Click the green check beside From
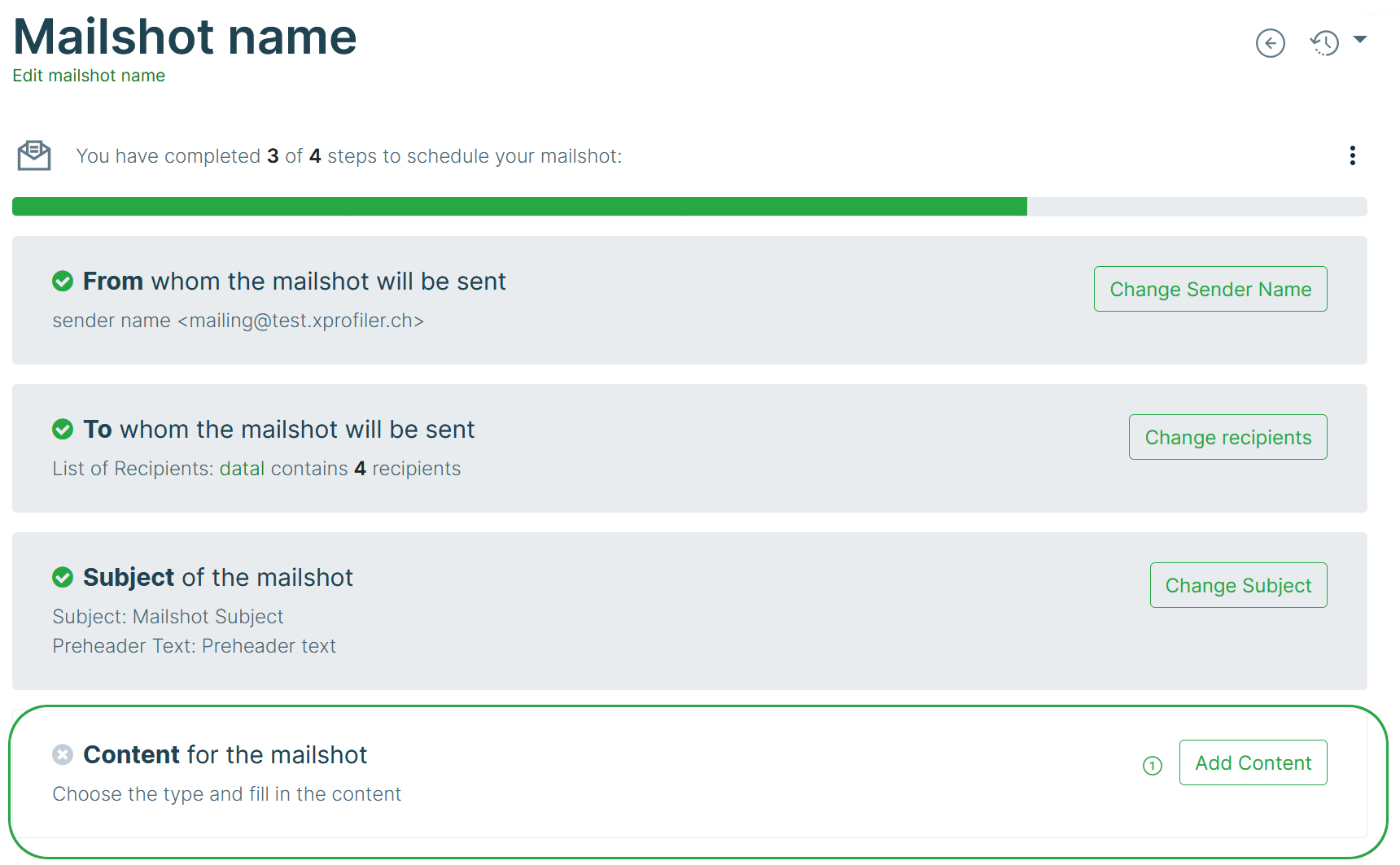1400x865 pixels. [63, 282]
